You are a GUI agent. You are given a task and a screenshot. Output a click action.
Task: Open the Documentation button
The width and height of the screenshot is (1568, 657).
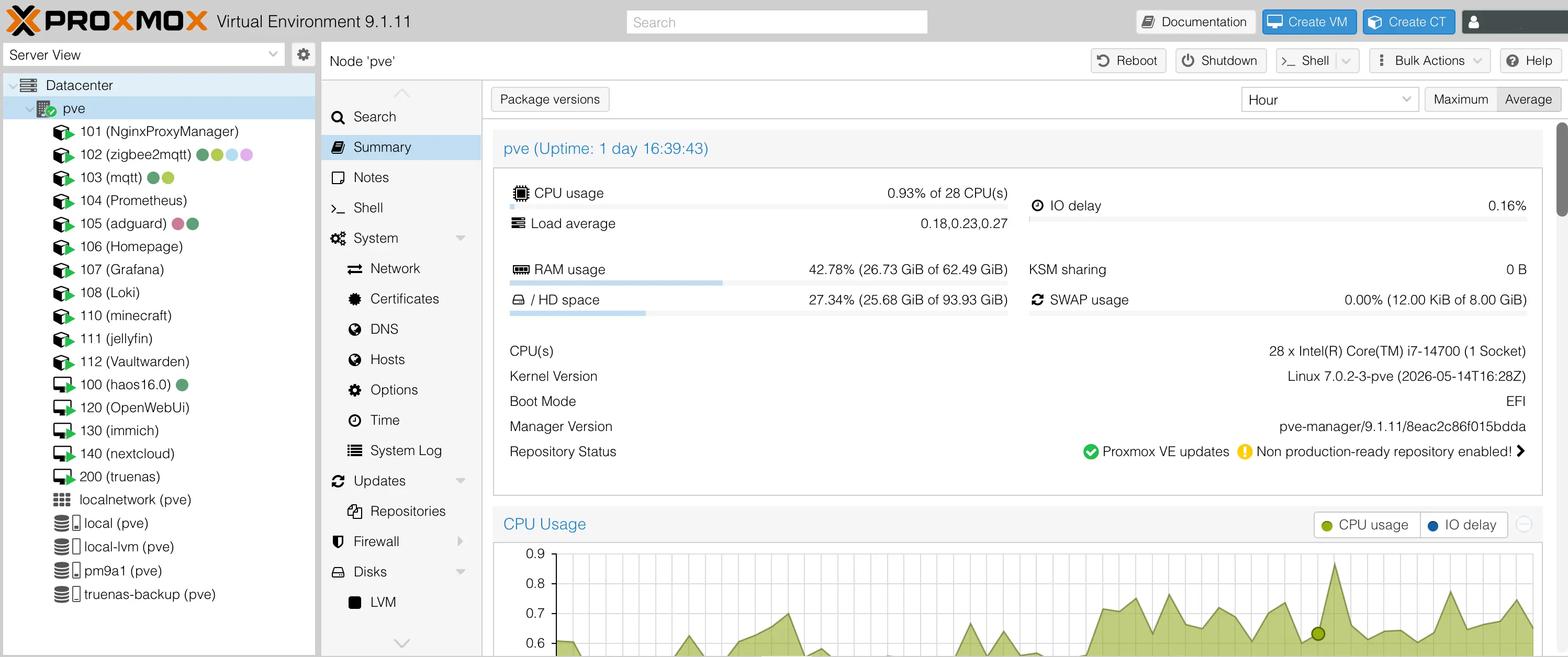1195,22
